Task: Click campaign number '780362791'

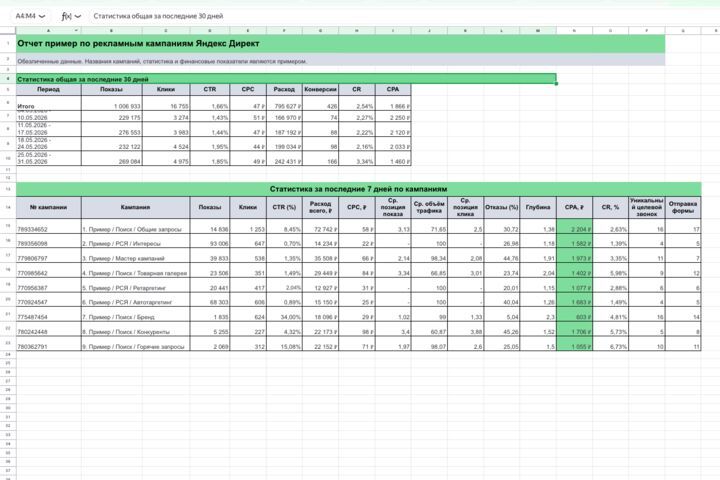Action: point(49,344)
